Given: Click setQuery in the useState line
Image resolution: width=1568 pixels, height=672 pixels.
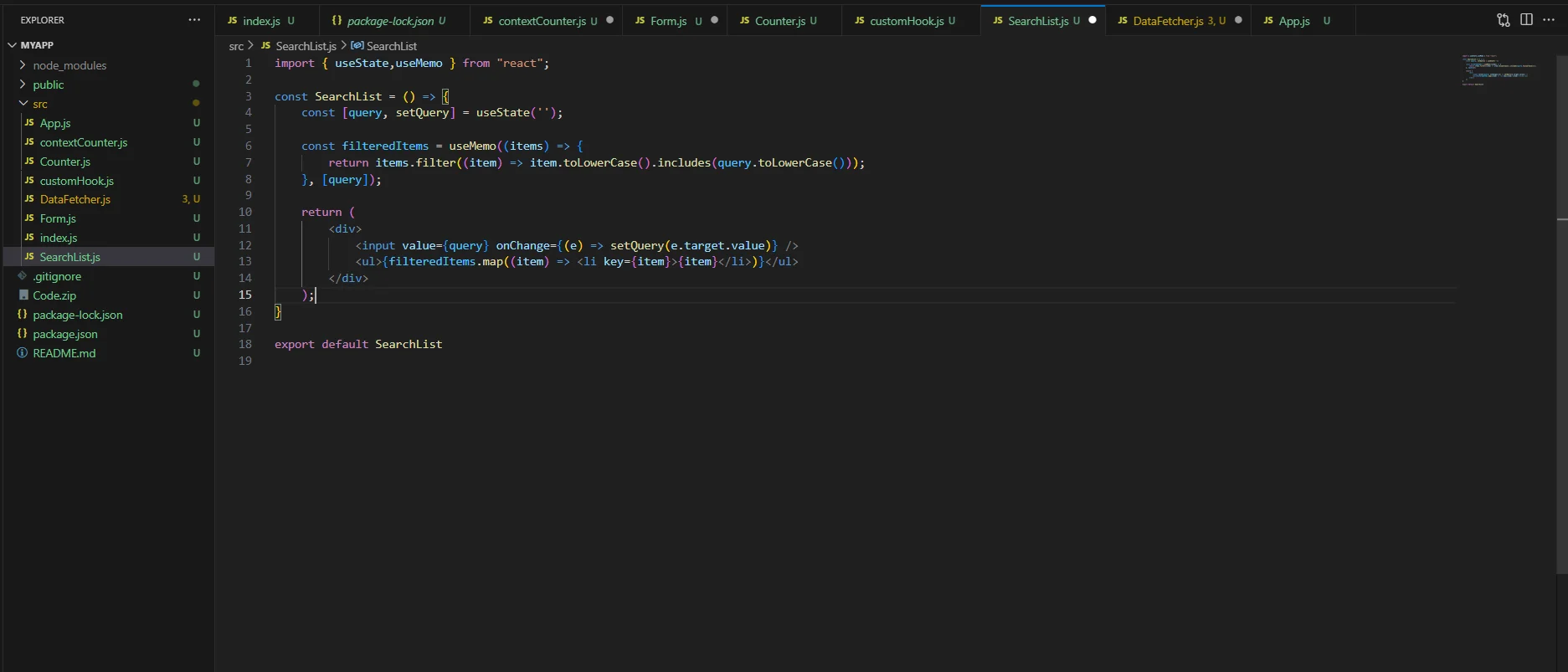Looking at the screenshot, I should [422, 112].
